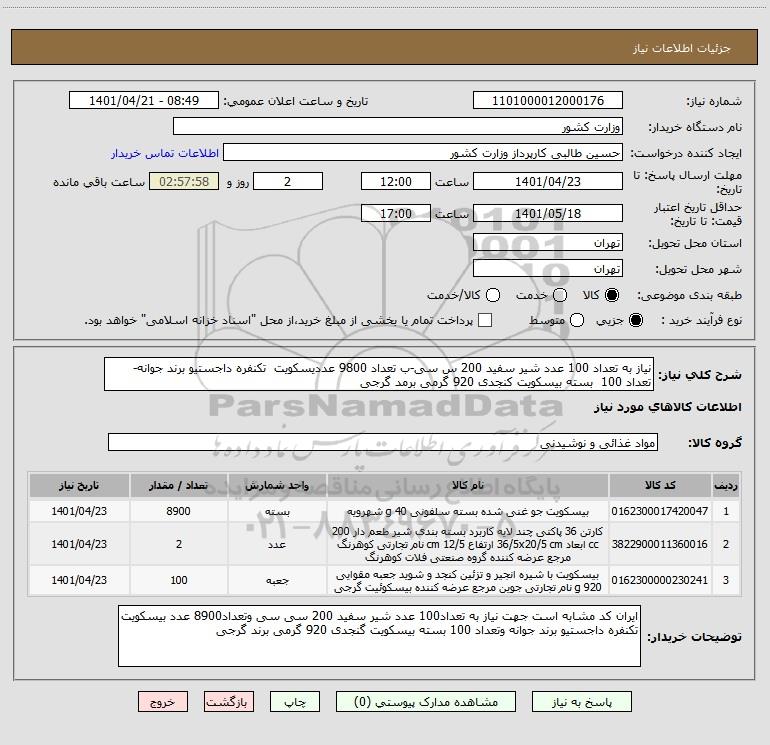This screenshot has height=745, width=770.
Task: Click the ردیف column header
Action: click(726, 485)
